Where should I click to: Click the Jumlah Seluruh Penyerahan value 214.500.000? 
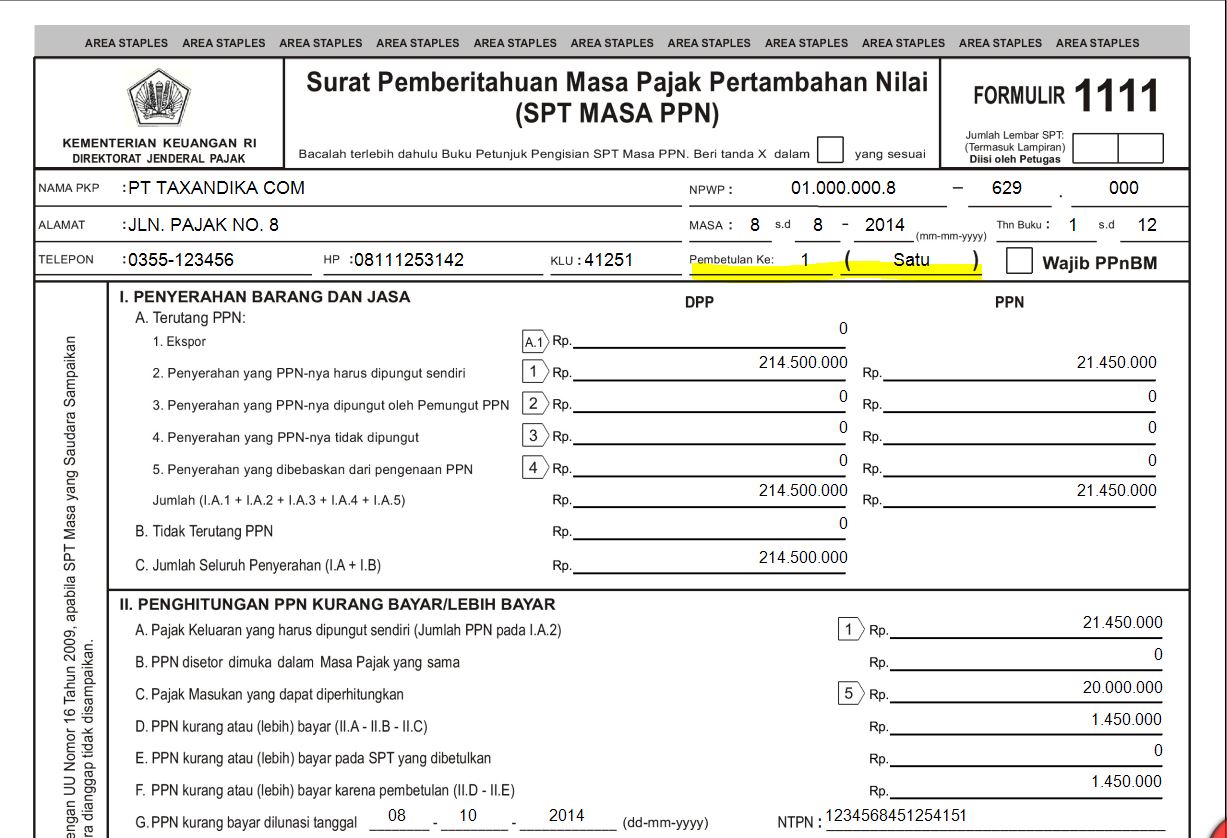click(803, 557)
